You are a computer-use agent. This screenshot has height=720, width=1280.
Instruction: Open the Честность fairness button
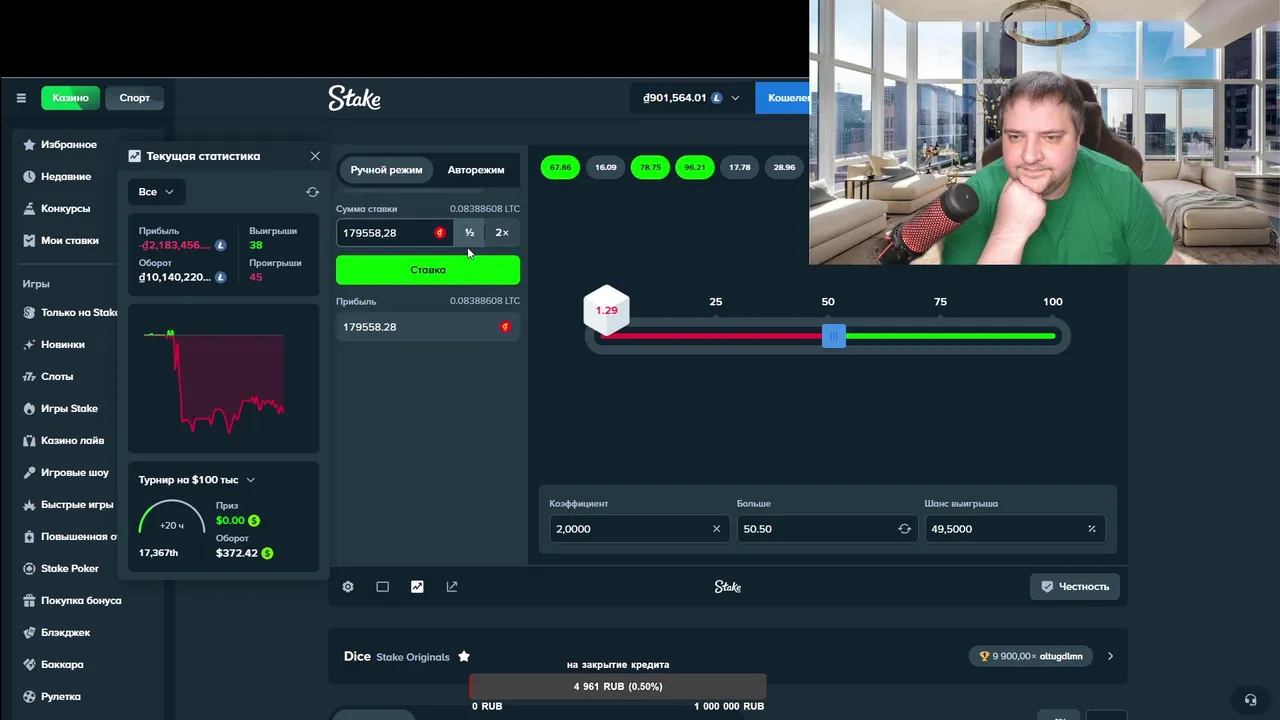pyautogui.click(x=1075, y=587)
